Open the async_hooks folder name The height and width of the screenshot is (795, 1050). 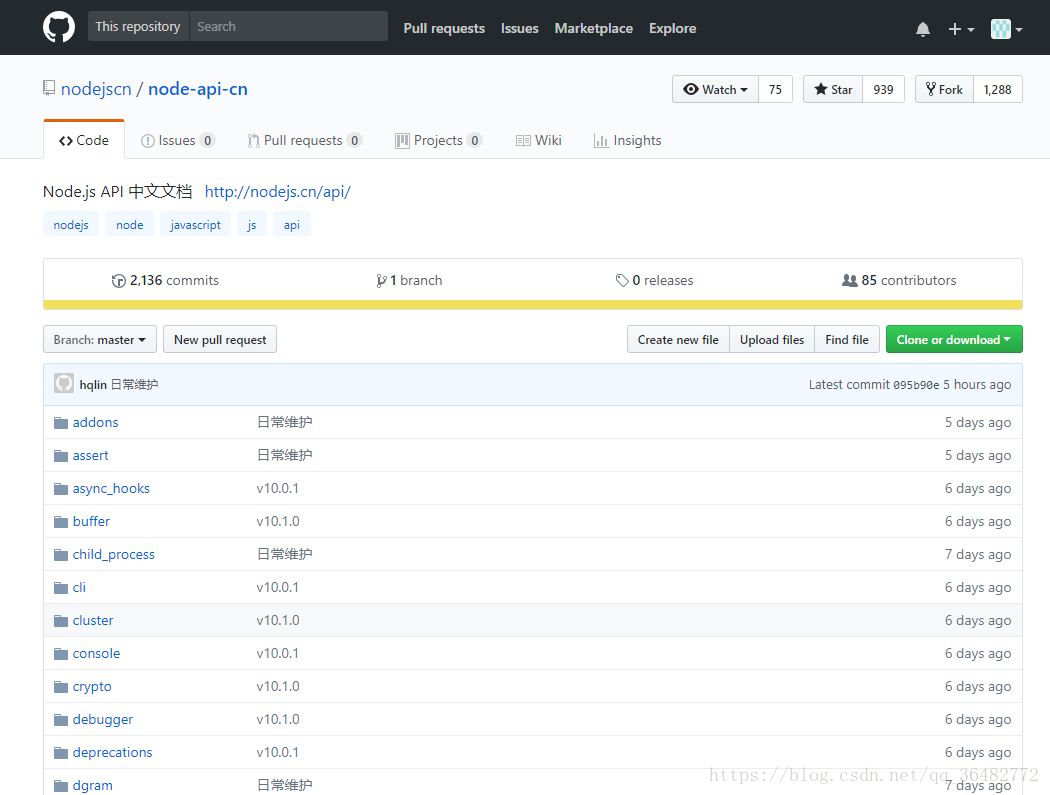pyautogui.click(x=111, y=488)
